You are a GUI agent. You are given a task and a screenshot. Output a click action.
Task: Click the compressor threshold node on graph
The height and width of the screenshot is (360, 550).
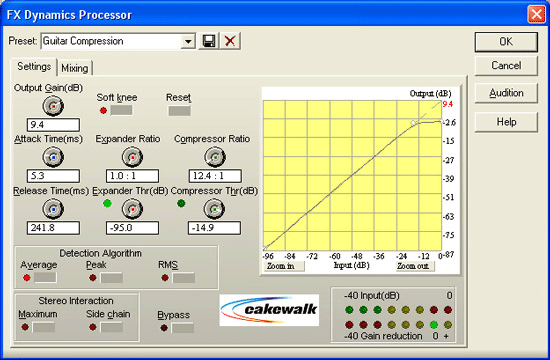click(414, 123)
